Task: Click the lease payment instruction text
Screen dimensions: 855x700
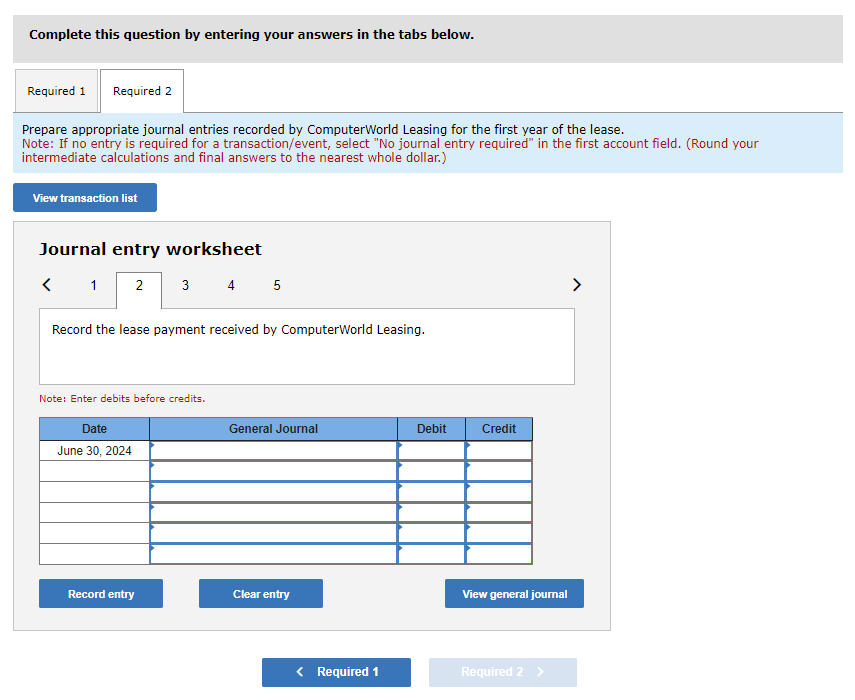Action: click(x=238, y=329)
